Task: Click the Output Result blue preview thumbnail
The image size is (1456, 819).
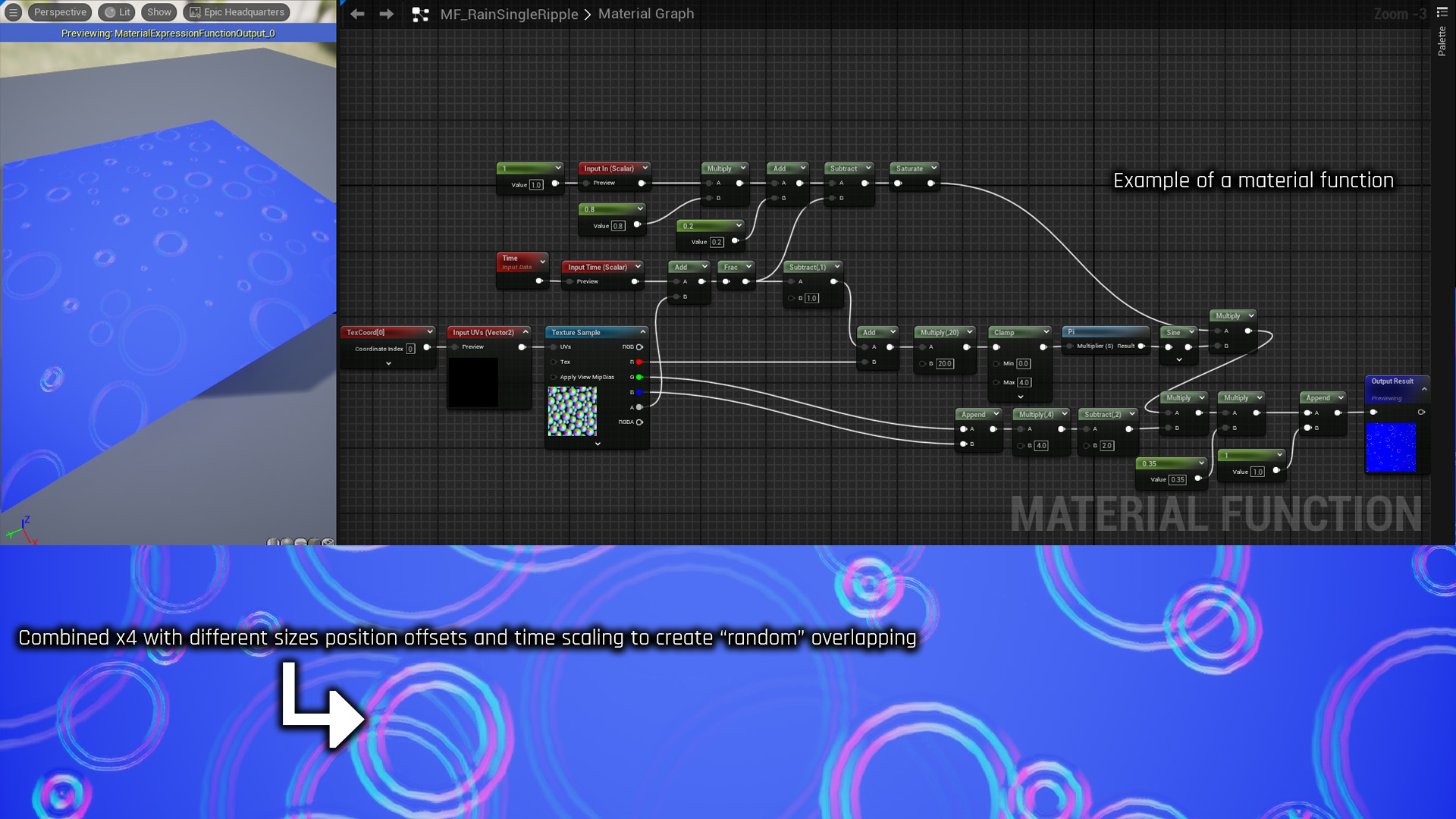Action: tap(1391, 447)
